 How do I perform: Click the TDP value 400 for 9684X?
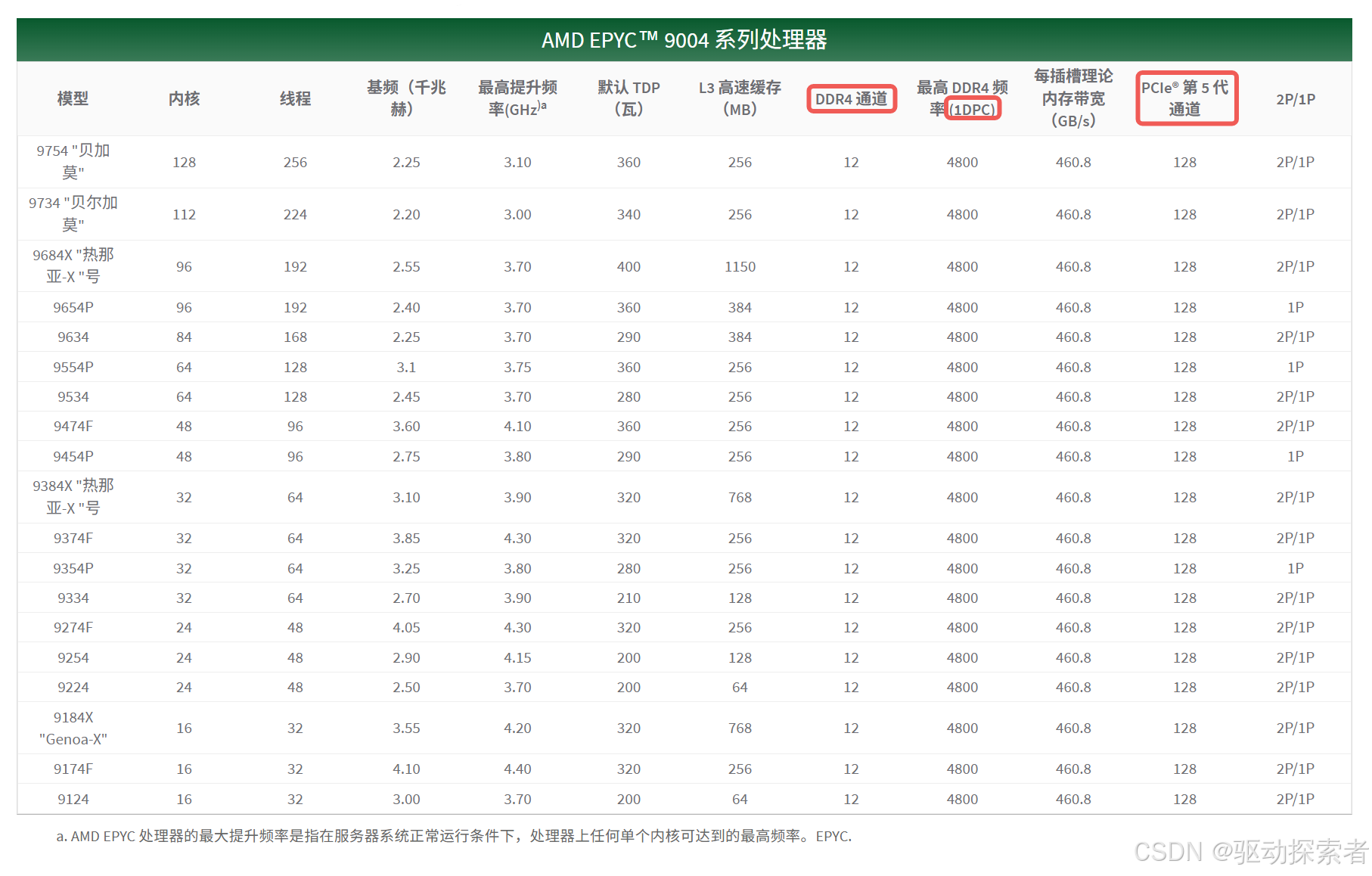tap(629, 266)
